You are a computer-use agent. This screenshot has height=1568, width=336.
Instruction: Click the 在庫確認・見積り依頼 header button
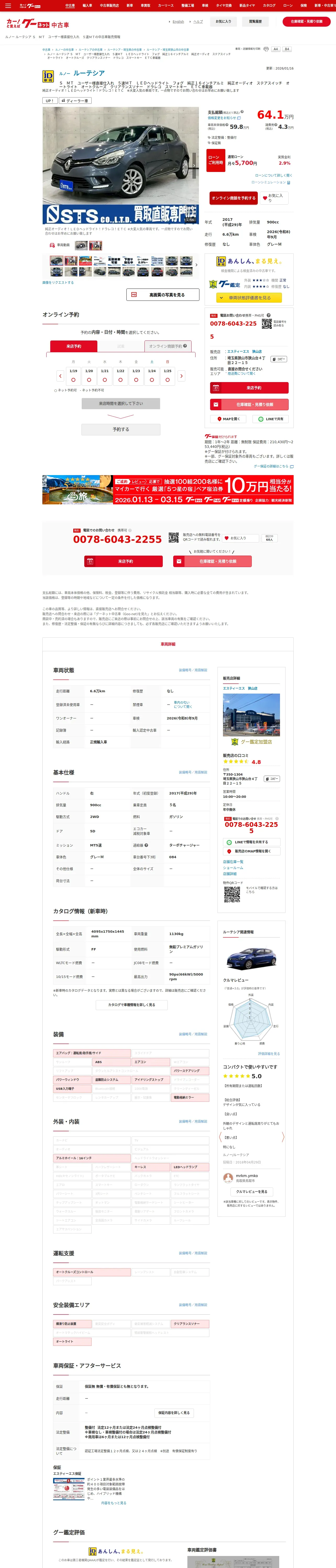(306, 21)
